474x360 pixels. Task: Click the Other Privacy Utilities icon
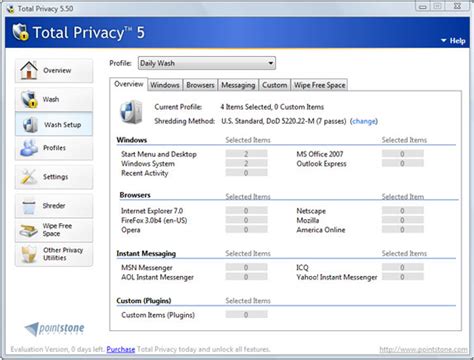click(x=29, y=254)
